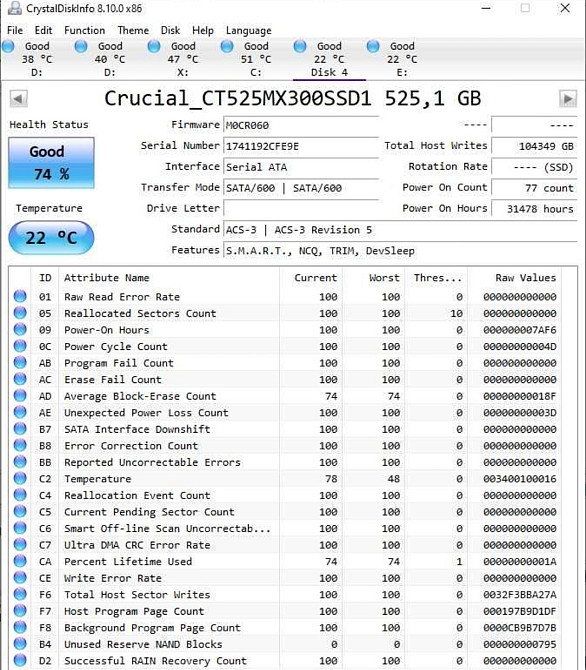Open the Disk menu
The width and height of the screenshot is (586, 670).
click(x=170, y=30)
